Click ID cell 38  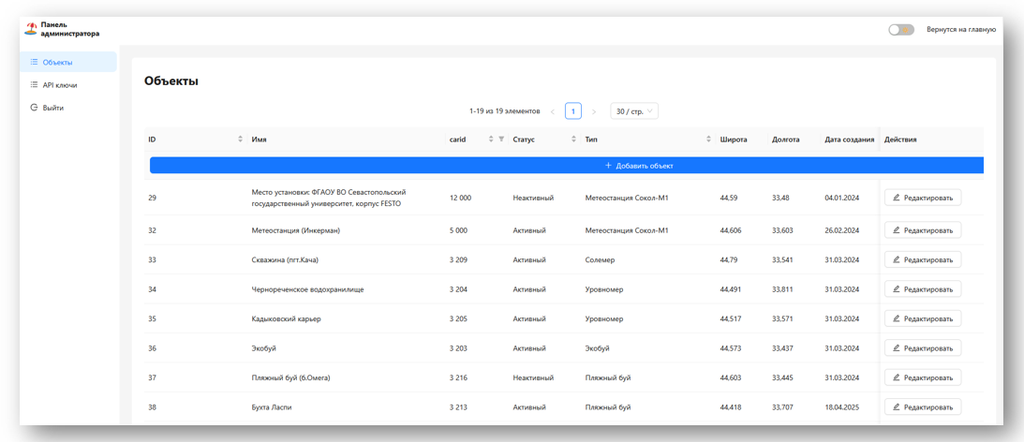coord(152,407)
